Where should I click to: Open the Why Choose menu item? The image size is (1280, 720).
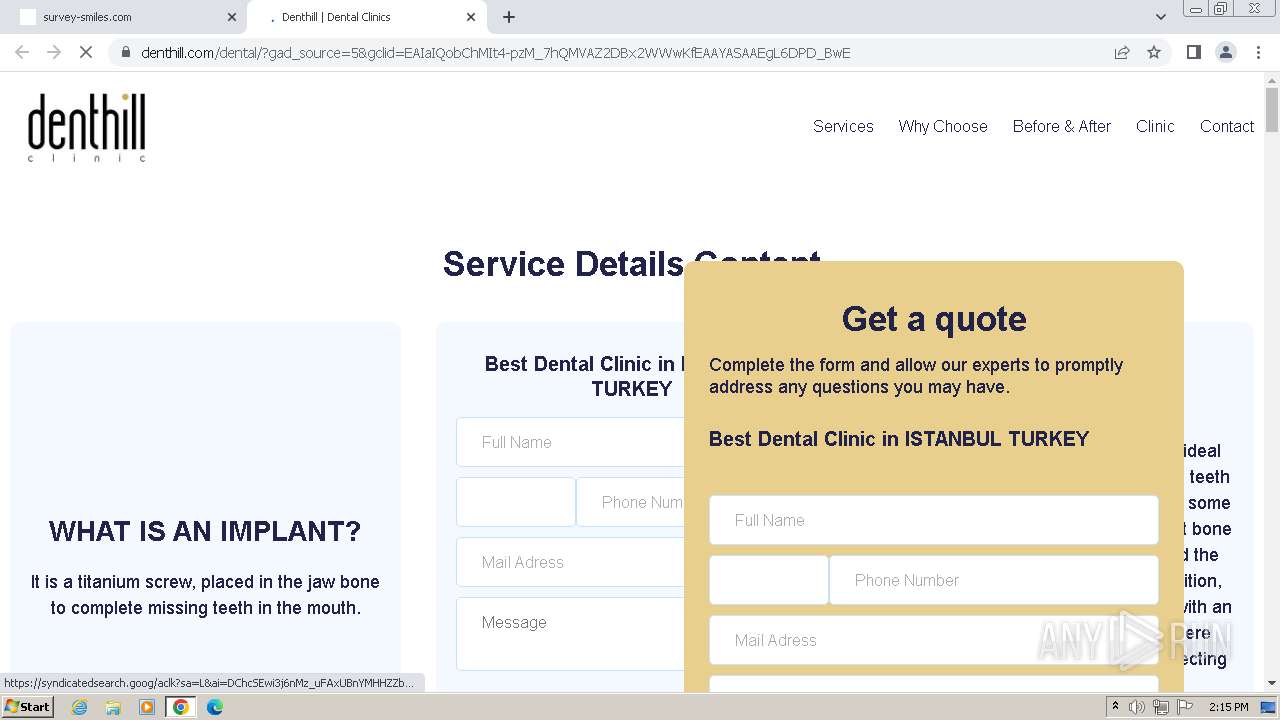[943, 126]
